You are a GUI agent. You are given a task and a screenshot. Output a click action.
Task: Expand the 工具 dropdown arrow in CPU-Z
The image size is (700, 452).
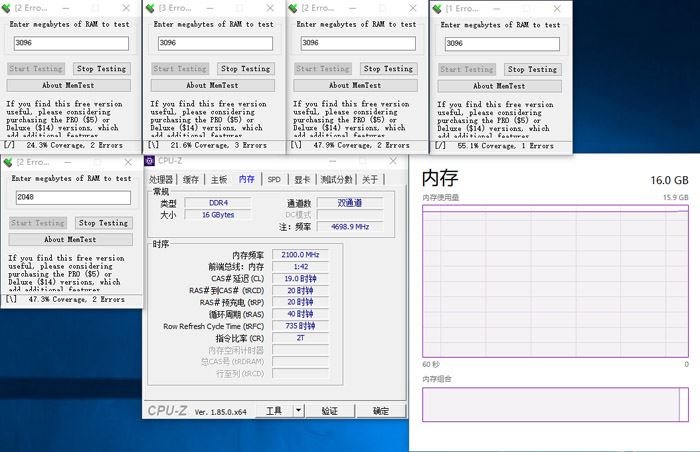click(299, 410)
